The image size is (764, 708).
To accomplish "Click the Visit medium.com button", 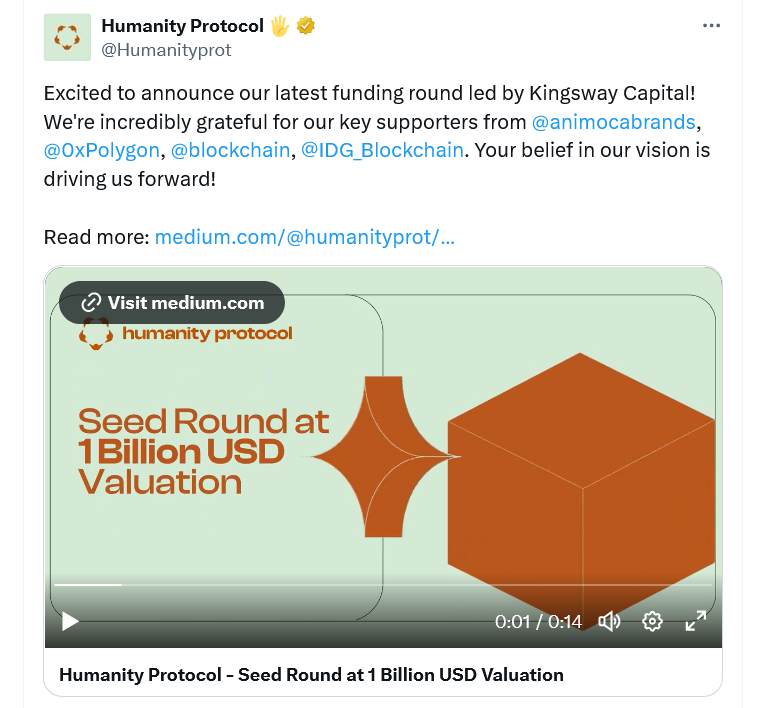I will point(172,303).
